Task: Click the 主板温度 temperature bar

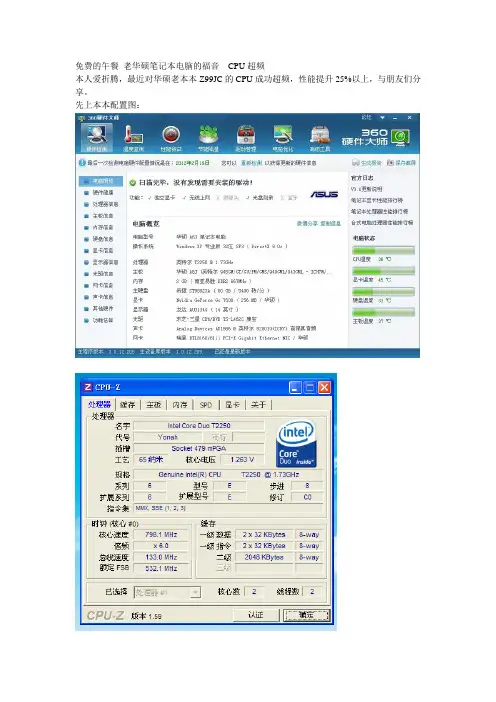Action: click(x=383, y=312)
